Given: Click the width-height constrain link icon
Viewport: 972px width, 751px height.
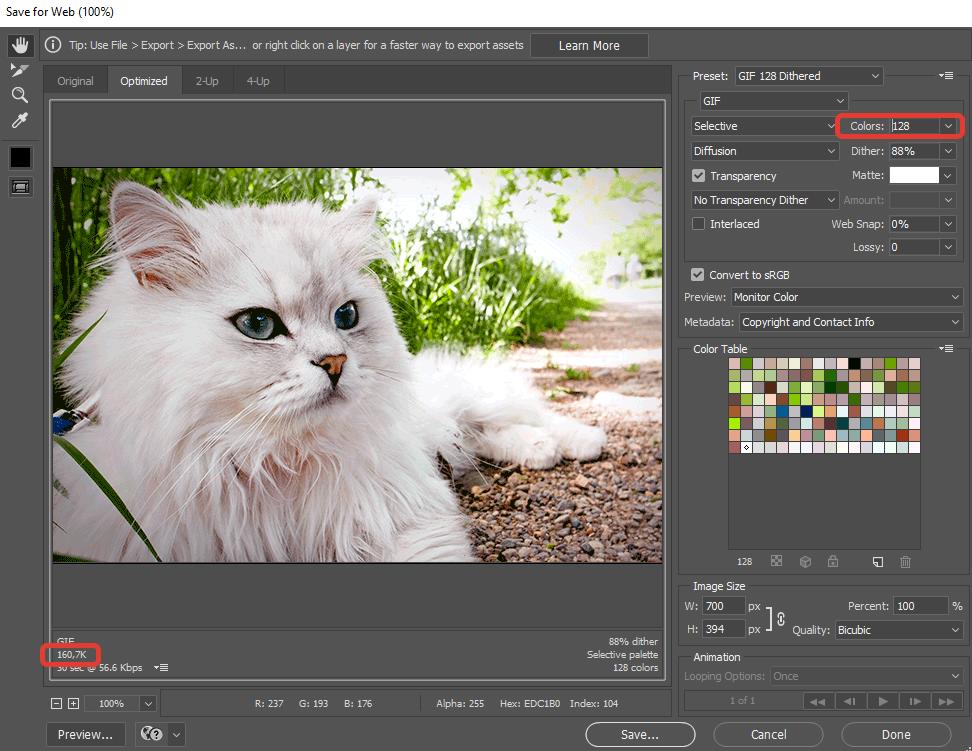Looking at the screenshot, I should [x=781, y=618].
